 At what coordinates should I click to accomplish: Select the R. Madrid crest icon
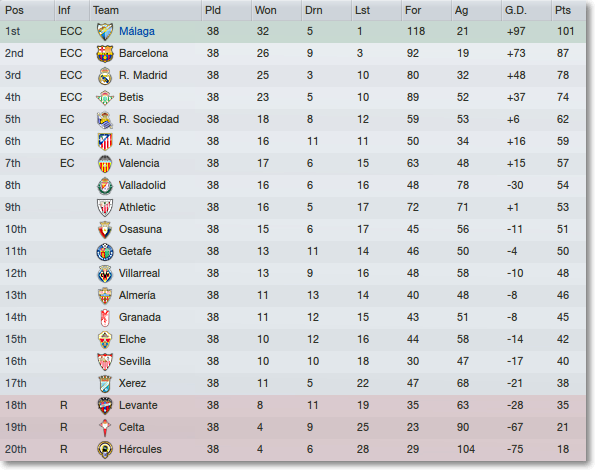tap(105, 75)
